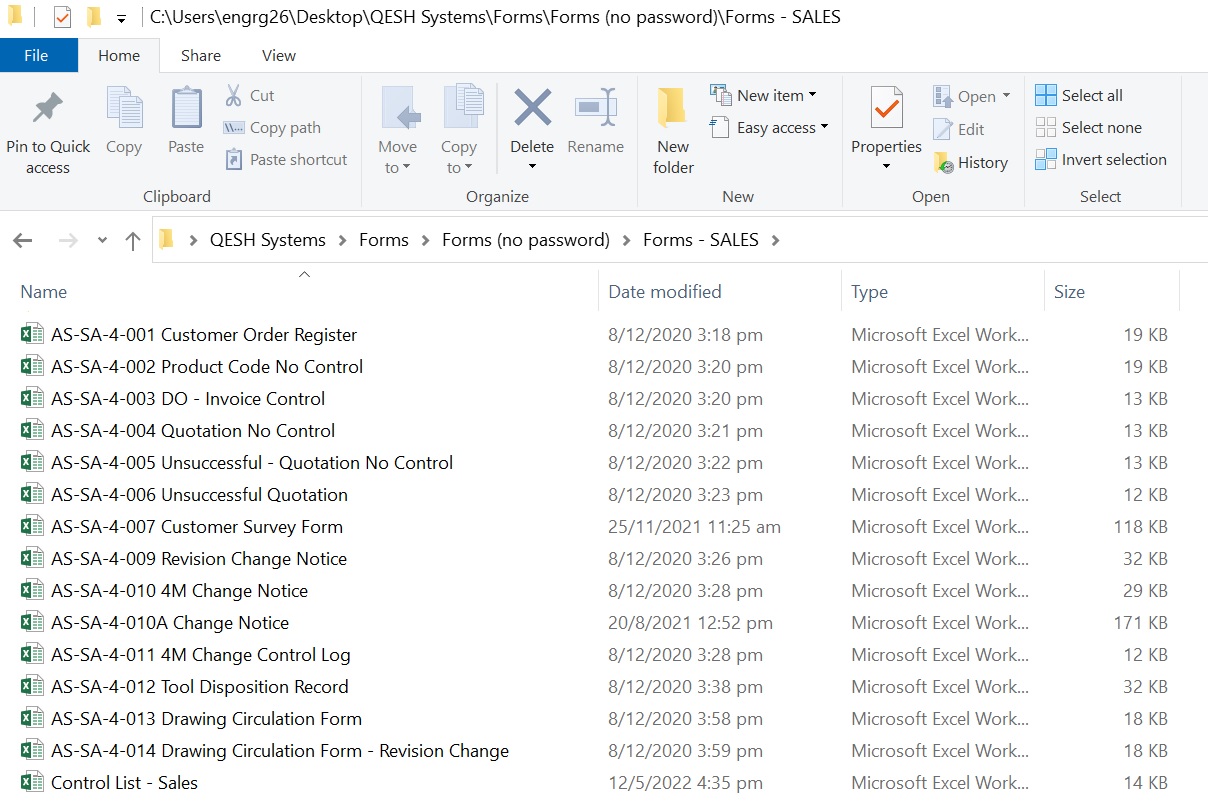Click the Up arrow to parent folder
This screenshot has width=1208, height=802.
pos(132,240)
